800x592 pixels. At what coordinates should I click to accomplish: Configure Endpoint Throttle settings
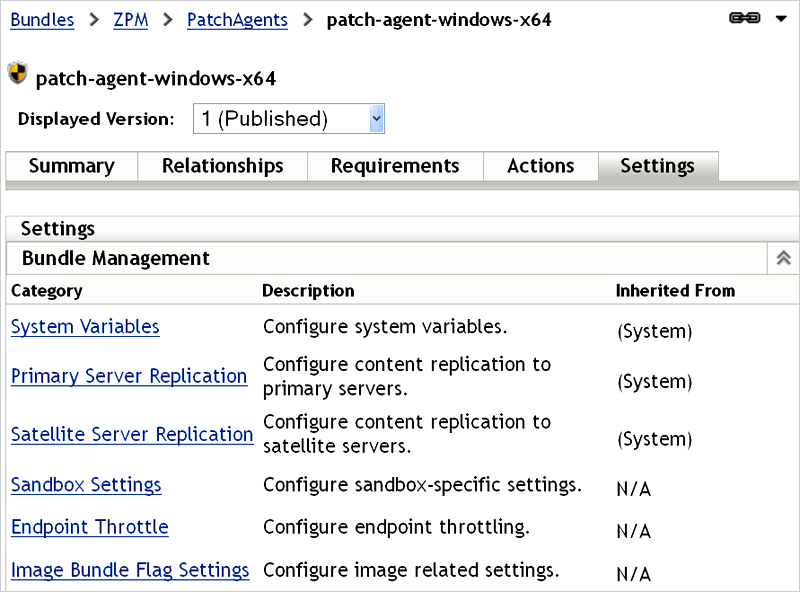coord(90,527)
